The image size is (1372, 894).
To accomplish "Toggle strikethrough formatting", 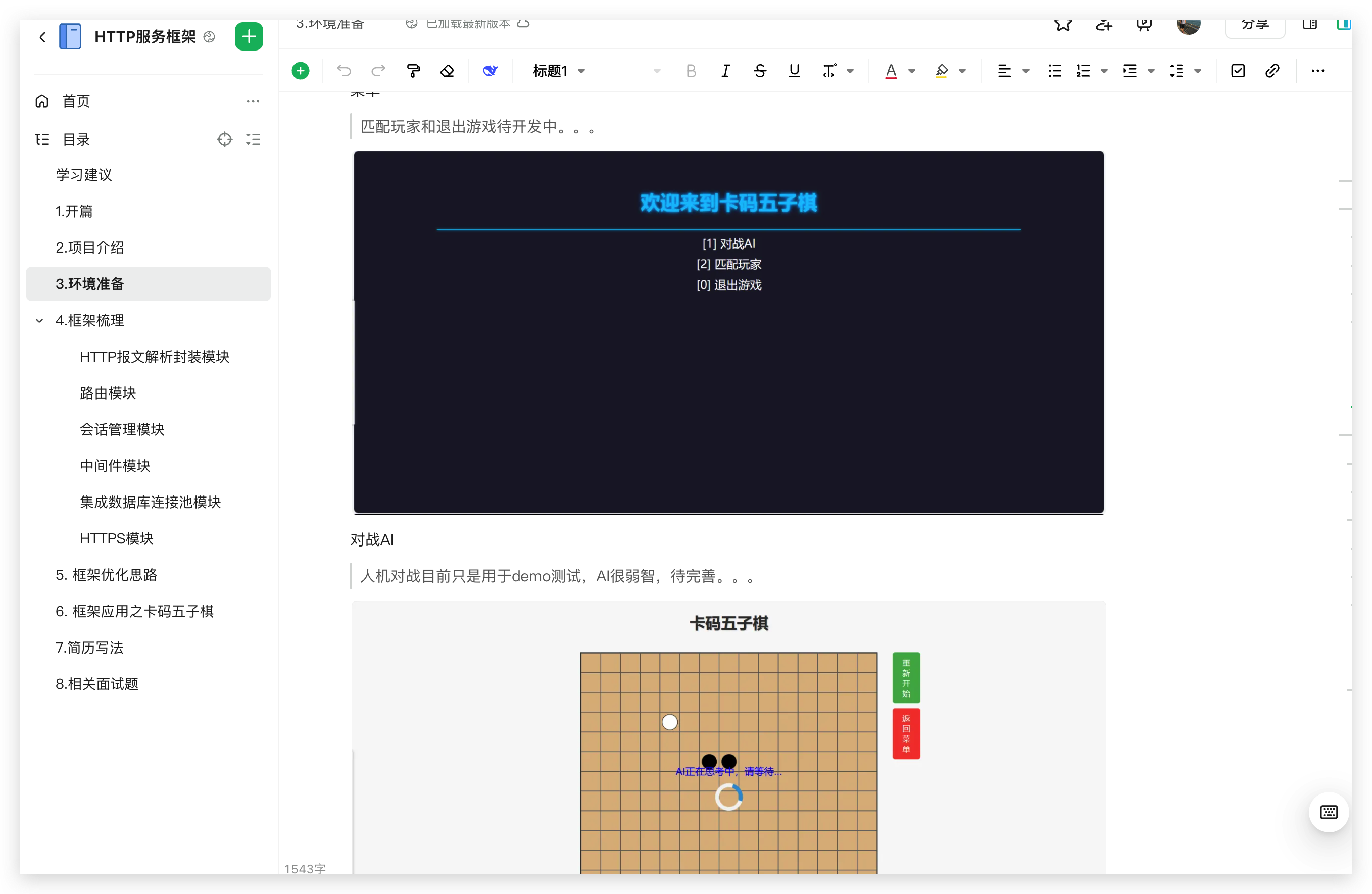I will point(760,71).
